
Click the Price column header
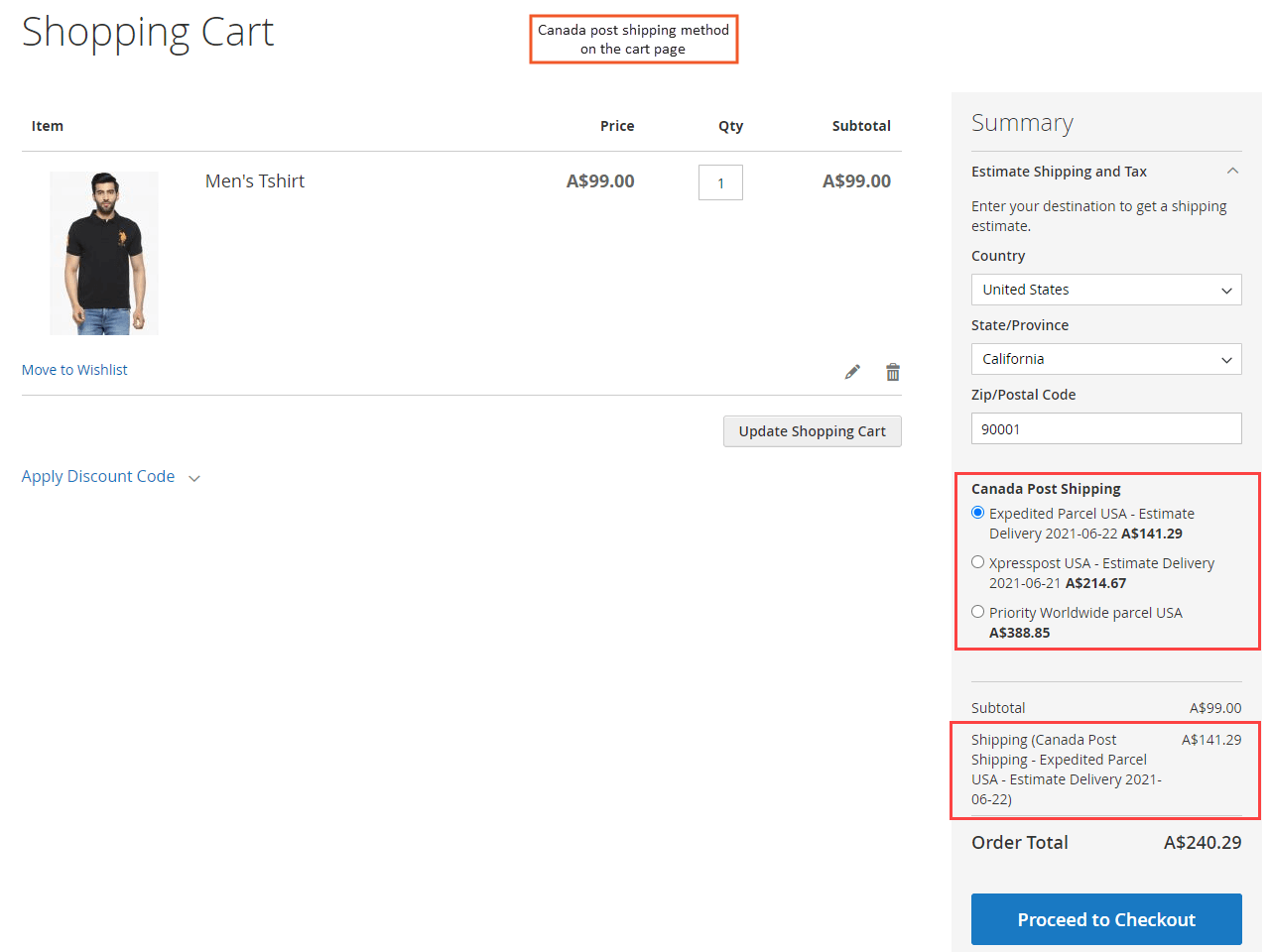tap(617, 126)
